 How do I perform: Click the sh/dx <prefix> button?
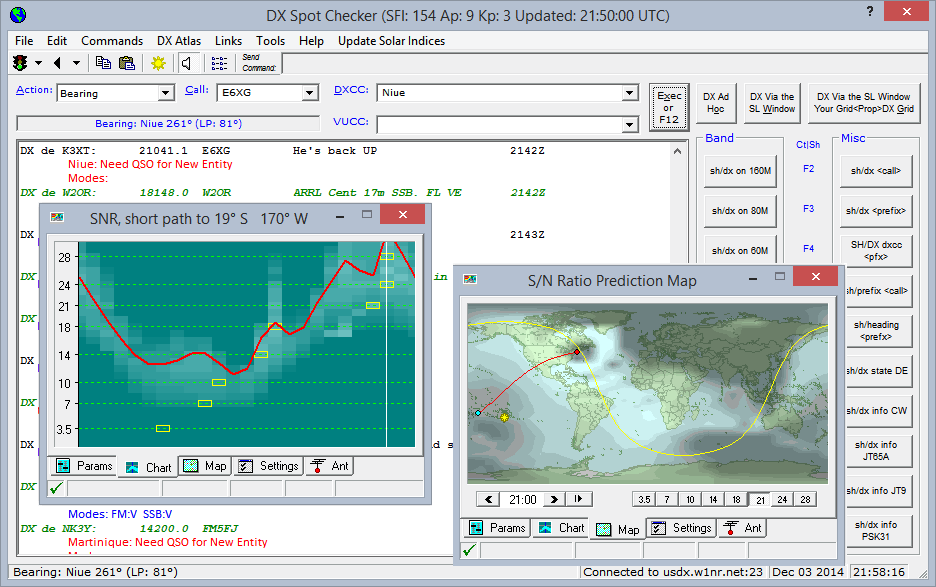(x=876, y=211)
